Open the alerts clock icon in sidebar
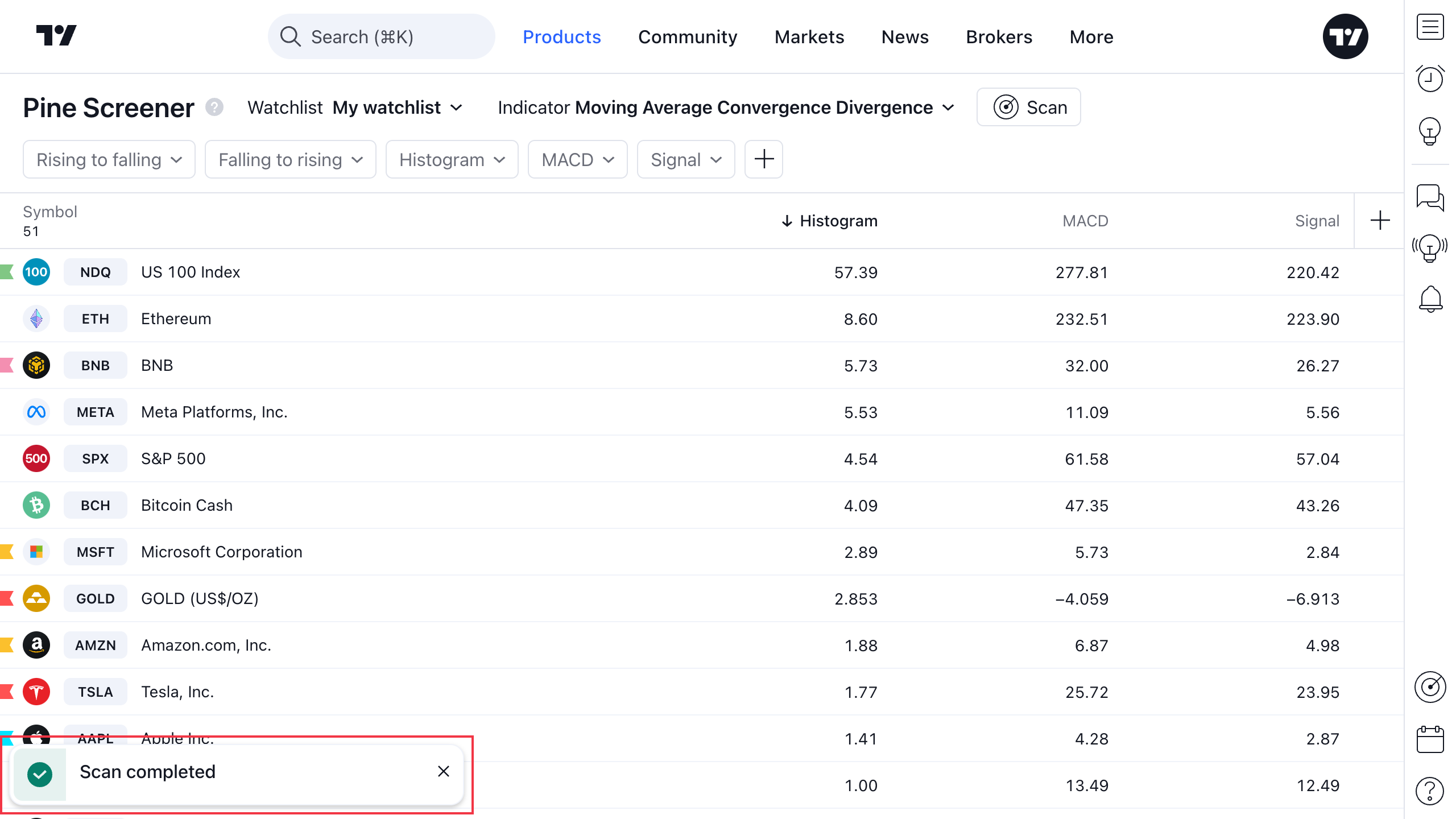Screen dimensions: 1456x819 coord(1430,78)
